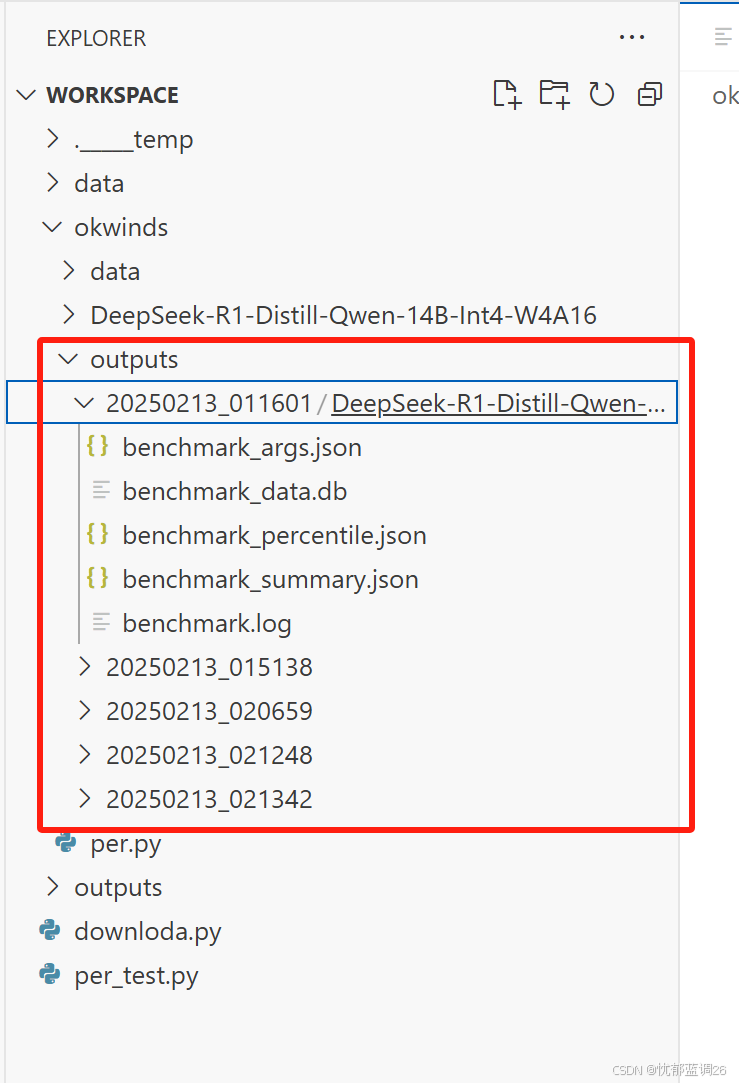Image resolution: width=739 pixels, height=1083 pixels.
Task: Click the New File icon
Action: [x=507, y=94]
